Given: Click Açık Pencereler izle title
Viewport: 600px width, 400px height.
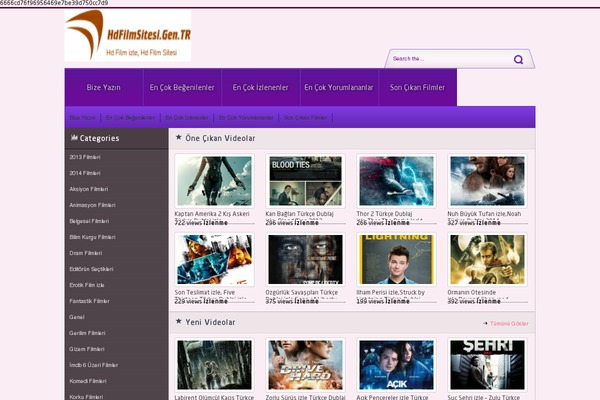Looking at the screenshot, I should click(393, 397).
